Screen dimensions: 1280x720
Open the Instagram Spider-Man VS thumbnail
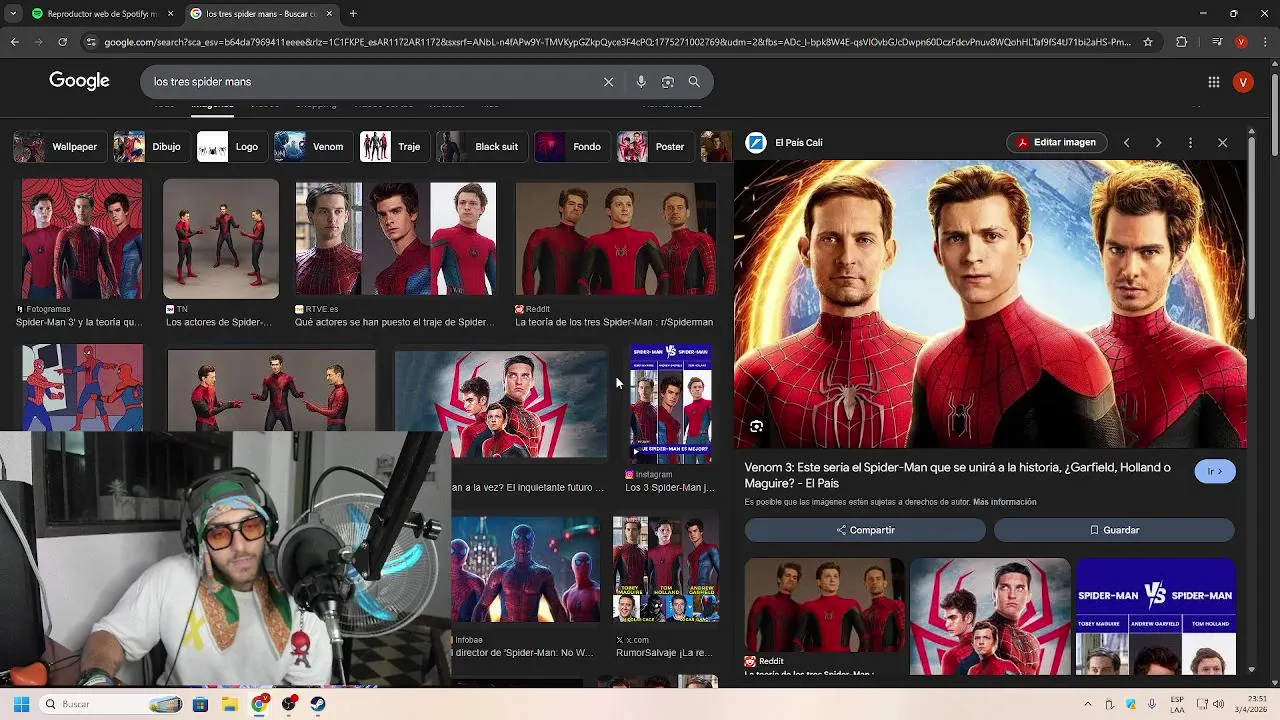coord(671,404)
